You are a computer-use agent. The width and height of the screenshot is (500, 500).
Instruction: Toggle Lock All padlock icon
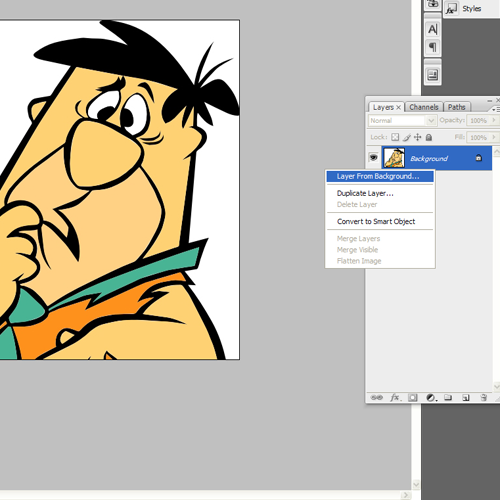coord(429,137)
